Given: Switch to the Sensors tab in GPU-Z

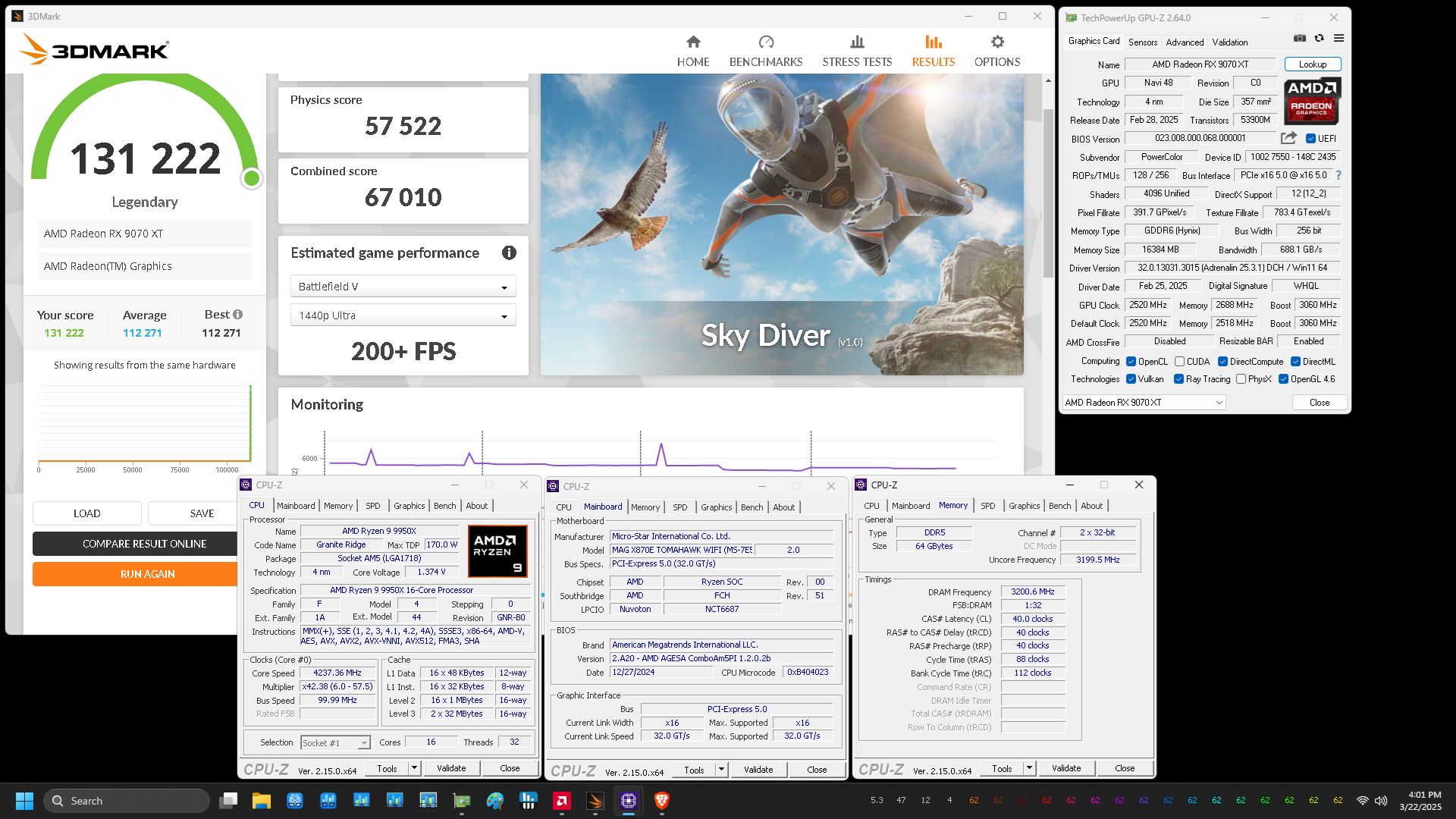Looking at the screenshot, I should pyautogui.click(x=1143, y=42).
